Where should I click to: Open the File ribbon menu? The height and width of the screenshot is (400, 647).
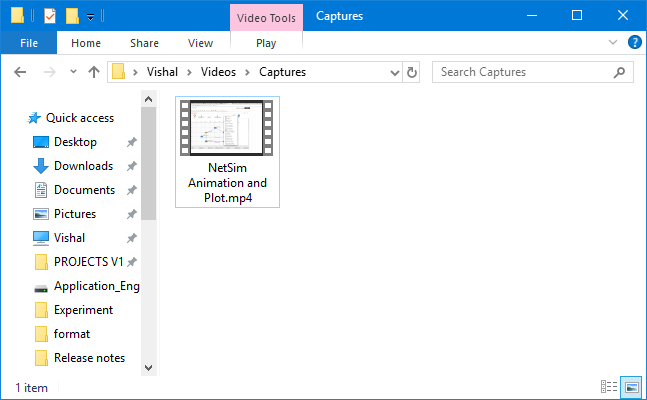click(29, 43)
